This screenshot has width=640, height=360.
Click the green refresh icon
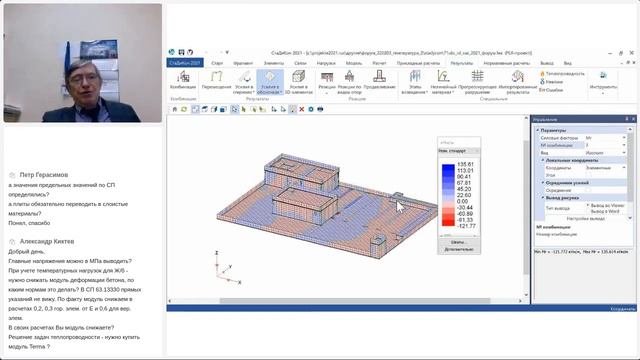[x=184, y=109]
